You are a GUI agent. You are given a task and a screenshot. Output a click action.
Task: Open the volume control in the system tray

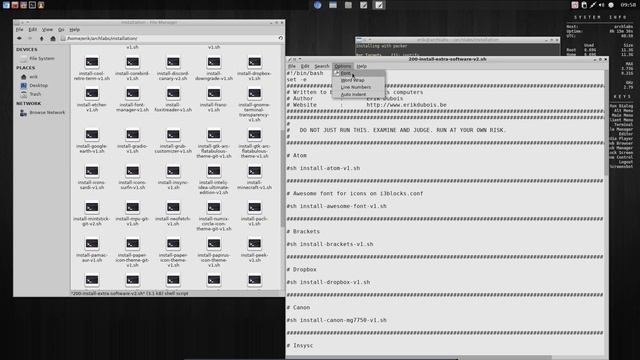602,5
